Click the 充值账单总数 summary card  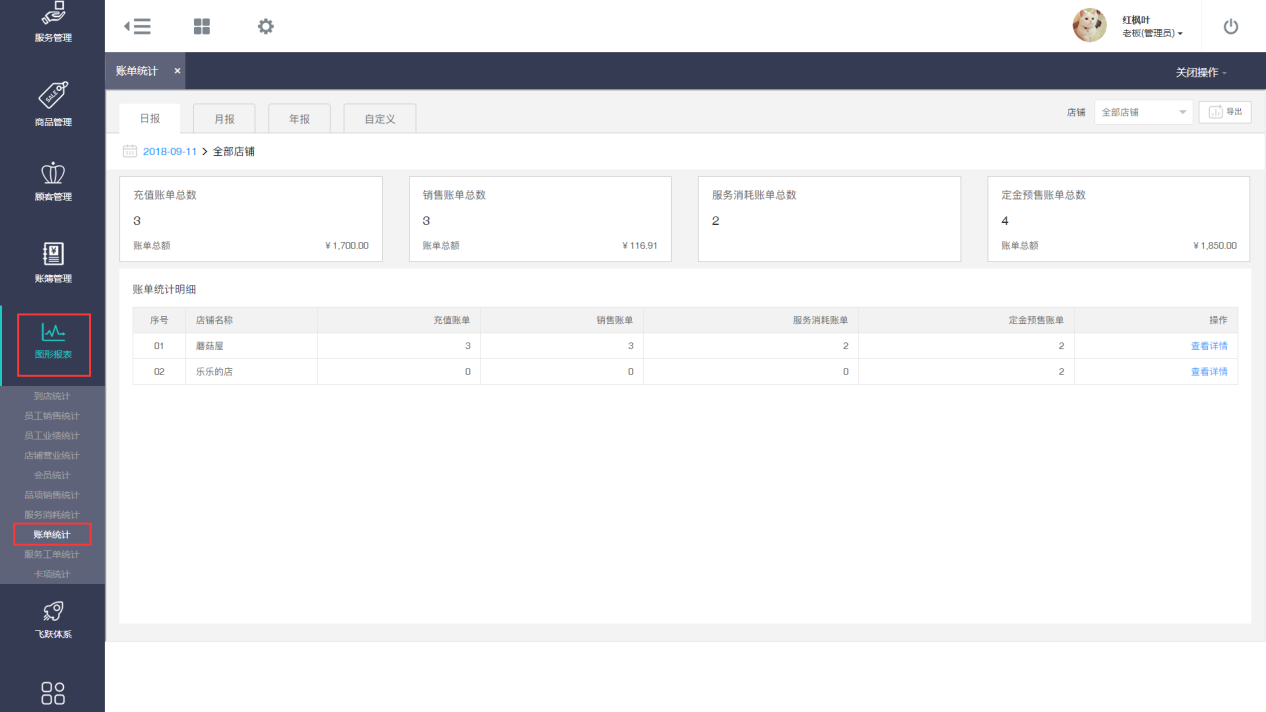(251, 219)
